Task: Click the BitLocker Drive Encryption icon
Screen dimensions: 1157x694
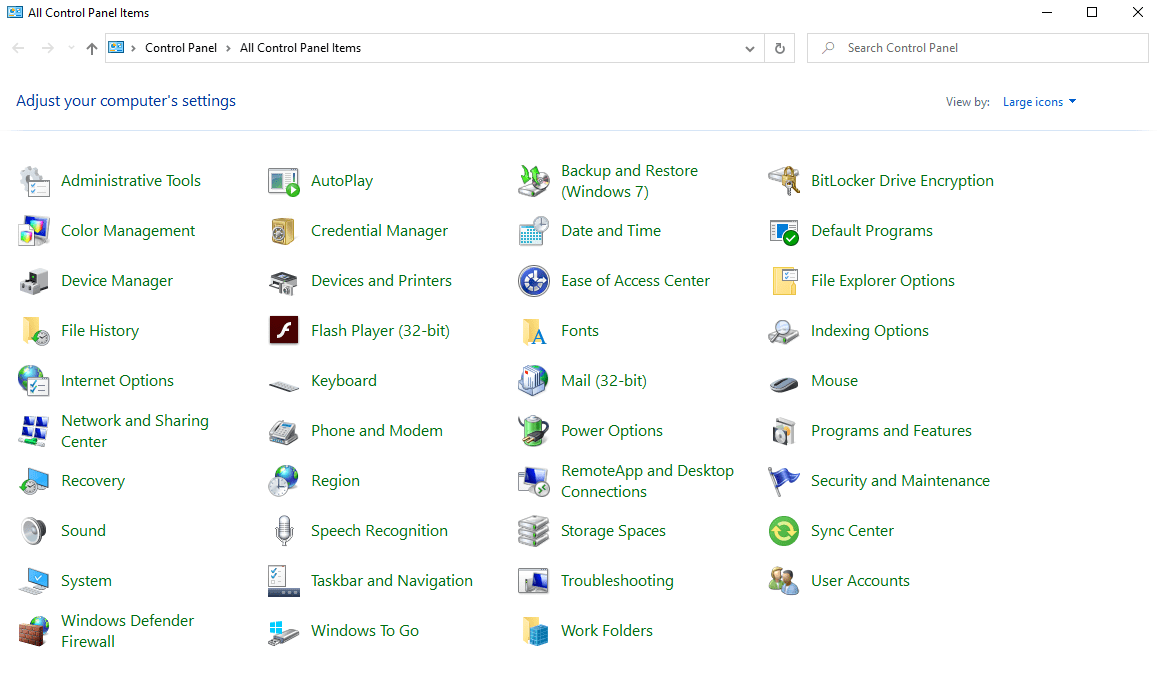Action: (784, 181)
